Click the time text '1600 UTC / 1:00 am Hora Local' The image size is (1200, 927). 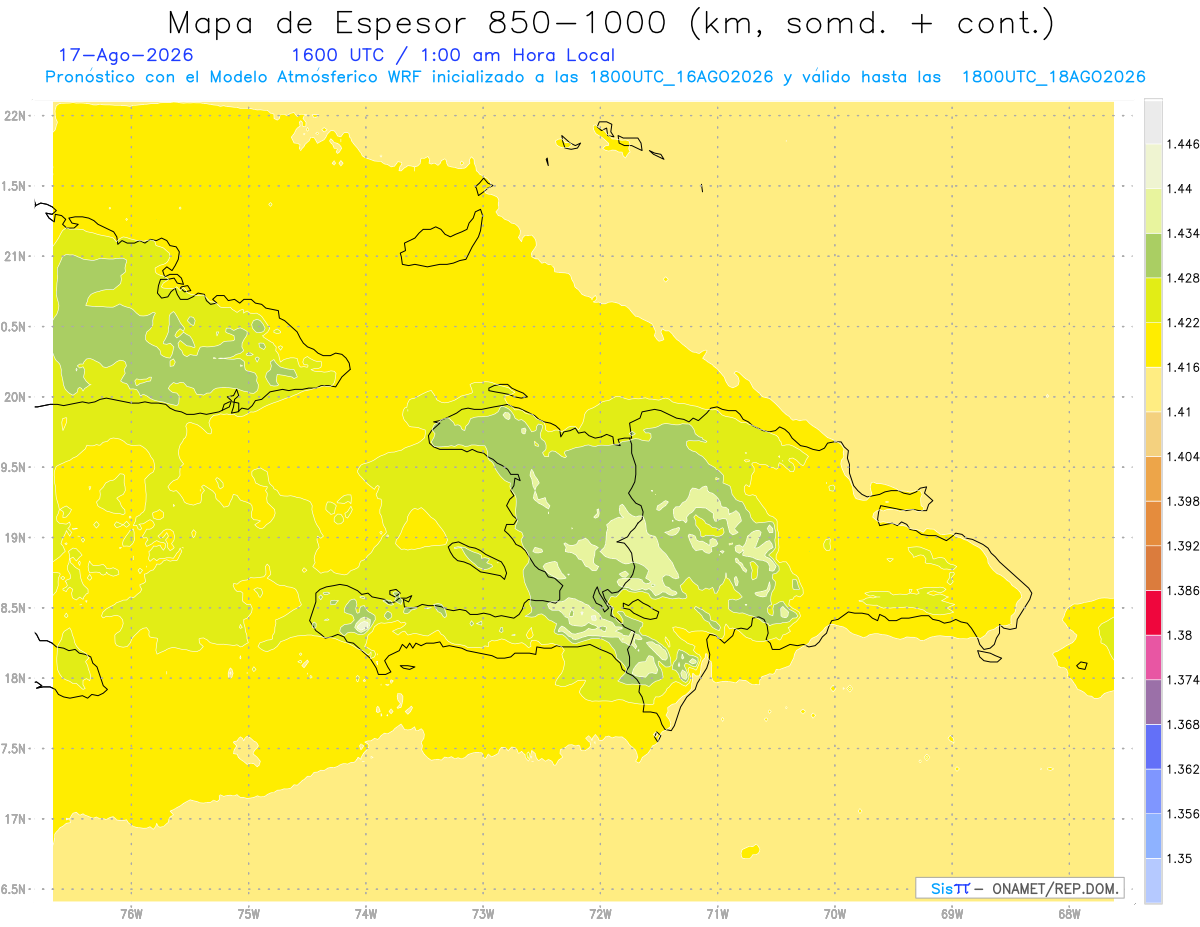coord(452,55)
